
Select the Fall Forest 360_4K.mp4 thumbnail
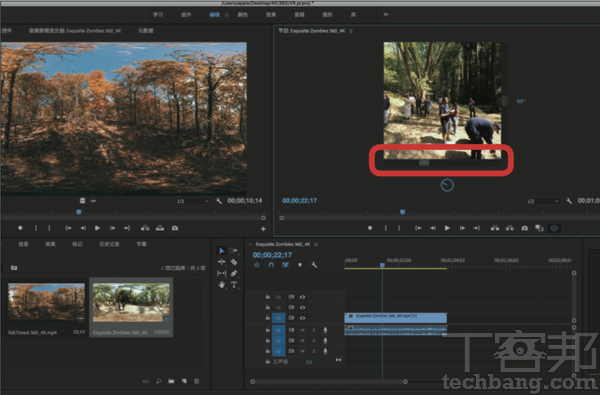pos(46,302)
